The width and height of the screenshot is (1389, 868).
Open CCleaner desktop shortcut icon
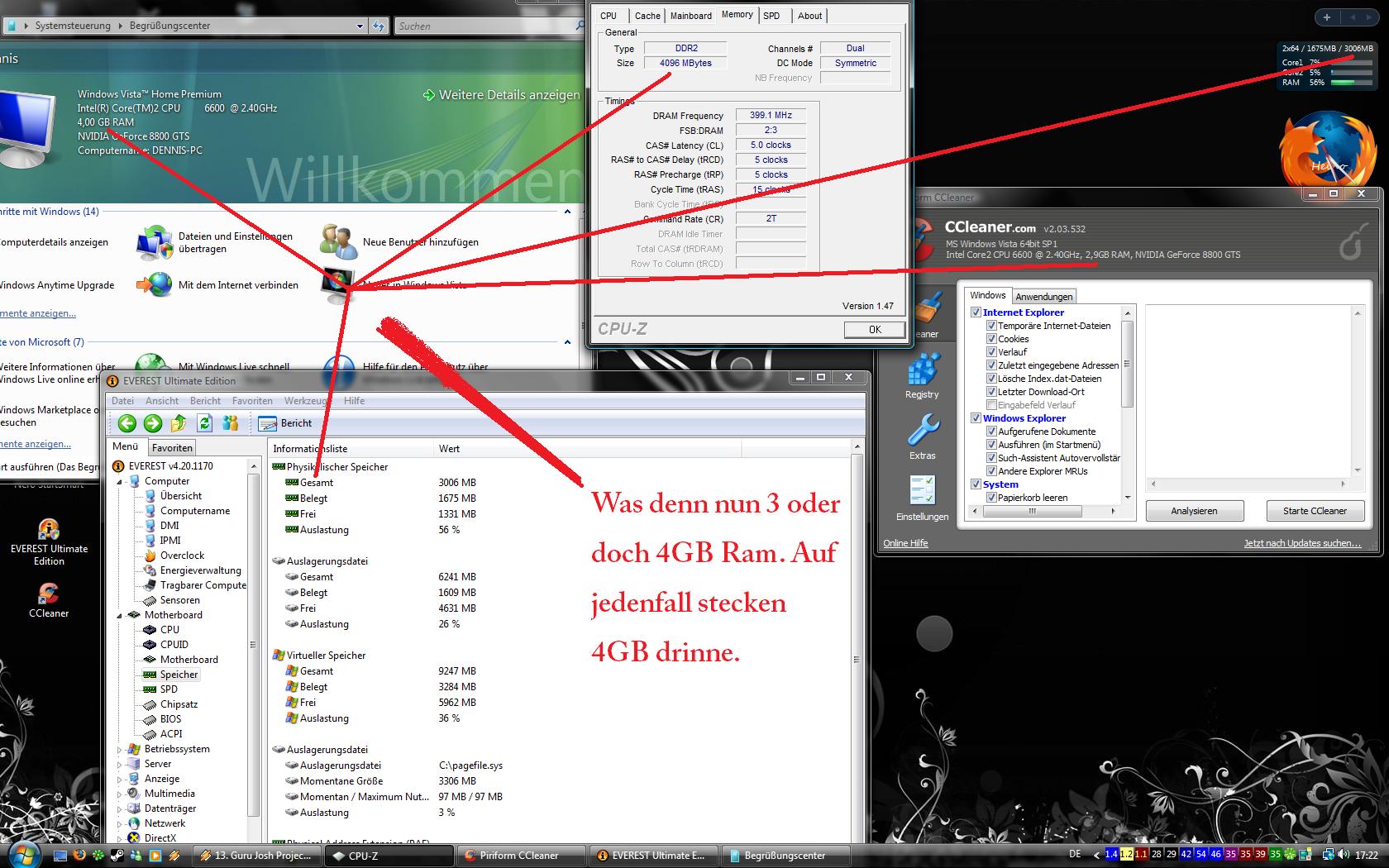(x=49, y=600)
